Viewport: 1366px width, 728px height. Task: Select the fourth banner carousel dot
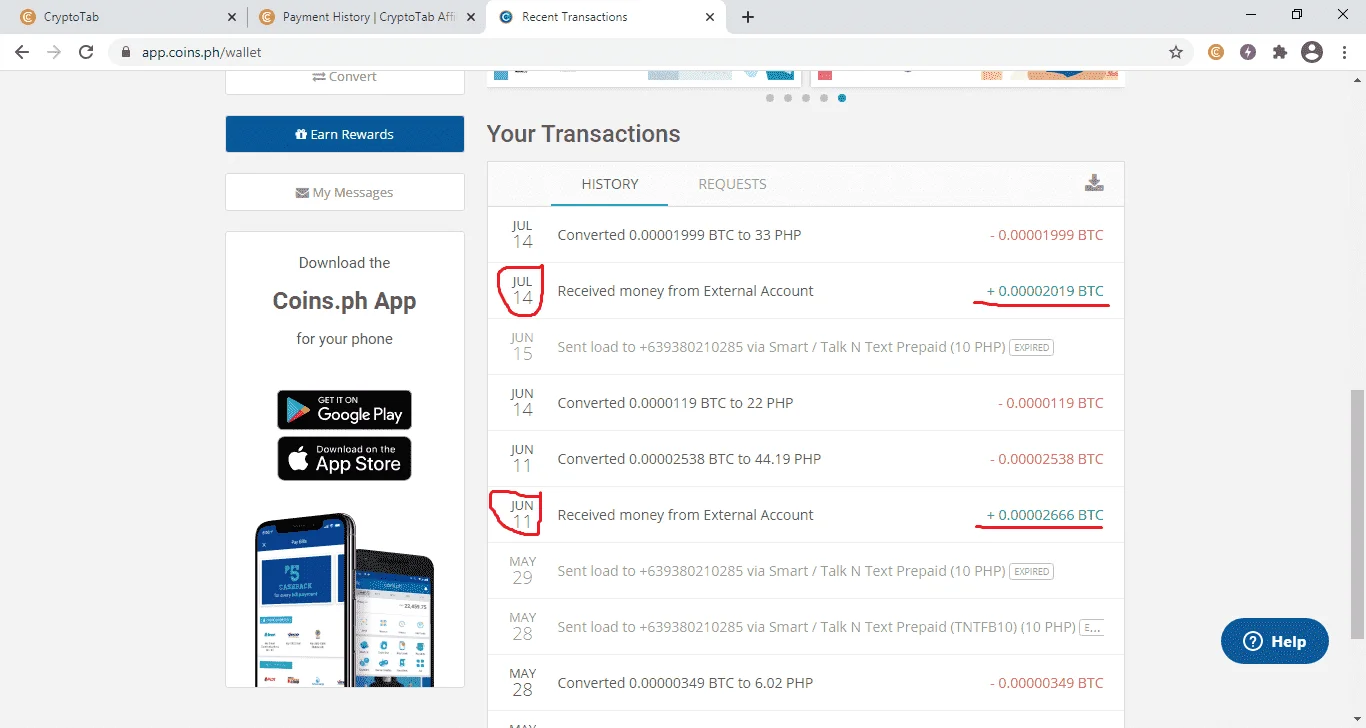point(824,98)
